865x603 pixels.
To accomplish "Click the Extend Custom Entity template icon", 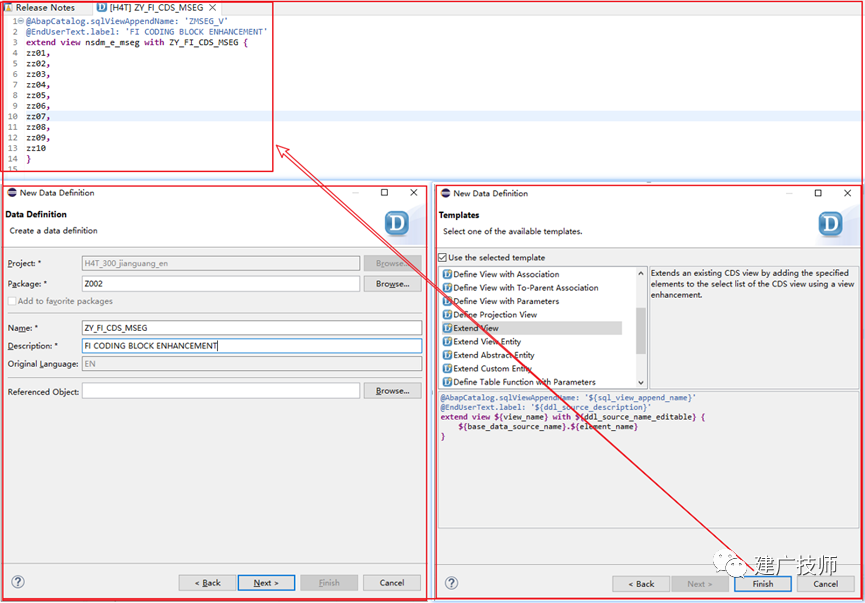I will [x=447, y=369].
